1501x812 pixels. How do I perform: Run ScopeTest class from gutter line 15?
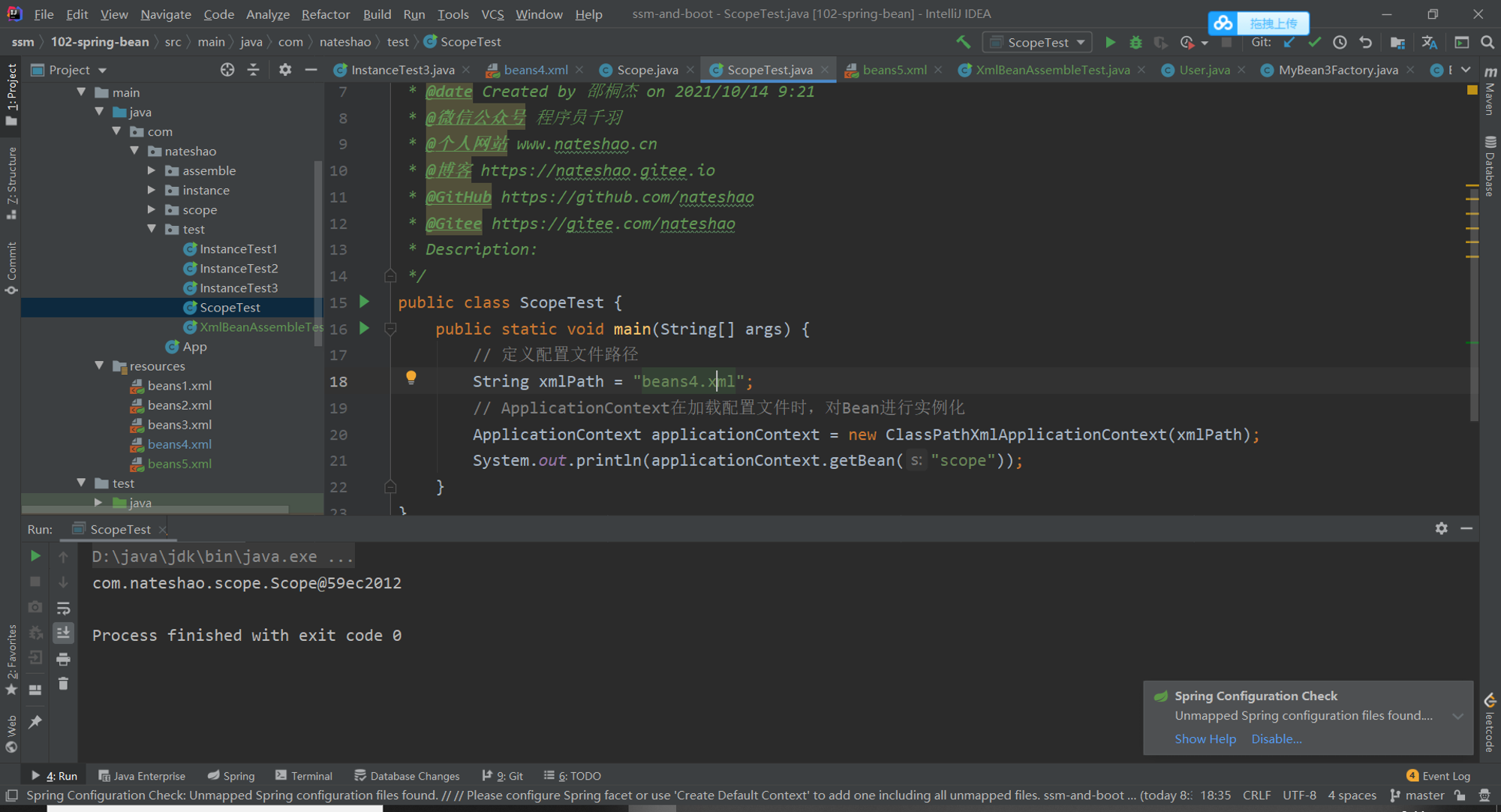pyautogui.click(x=364, y=302)
